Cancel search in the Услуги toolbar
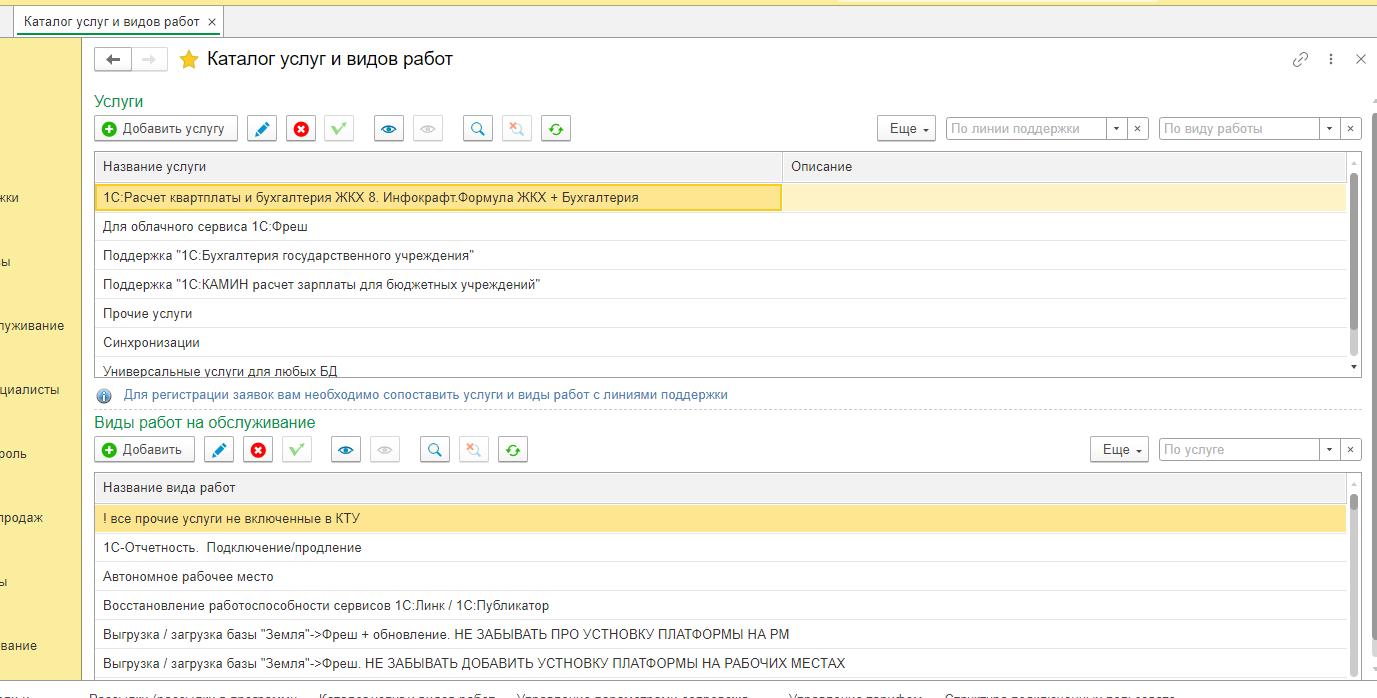The image size is (1377, 698). [x=517, y=129]
